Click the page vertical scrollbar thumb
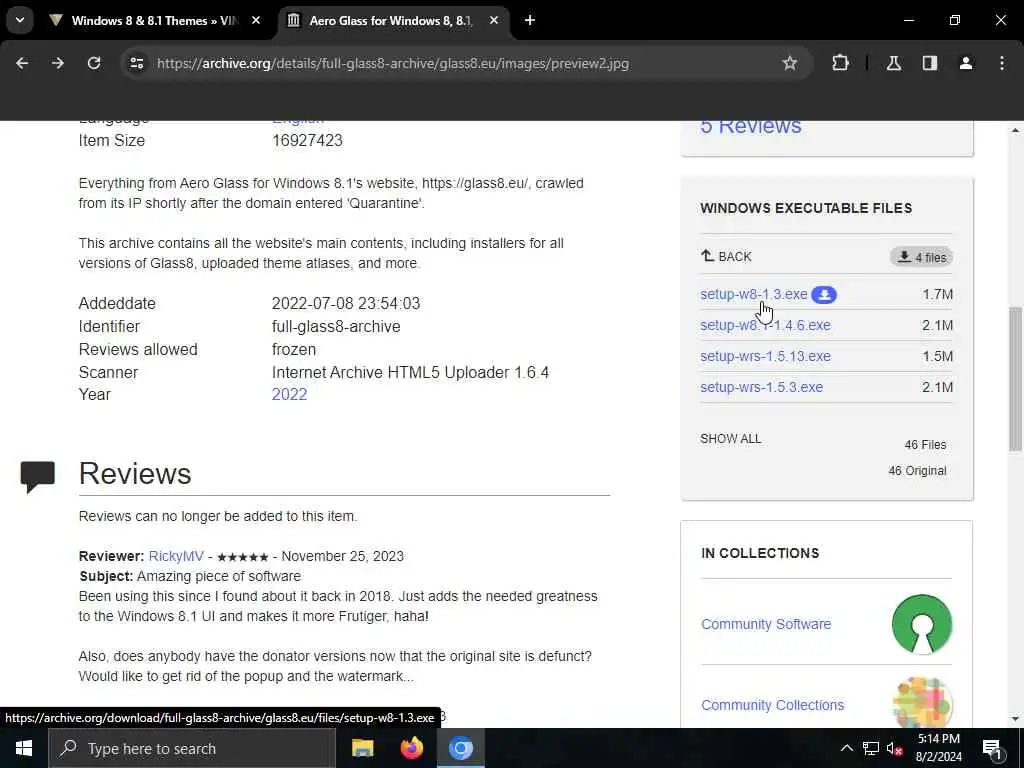The image size is (1024, 768). click(x=1015, y=379)
